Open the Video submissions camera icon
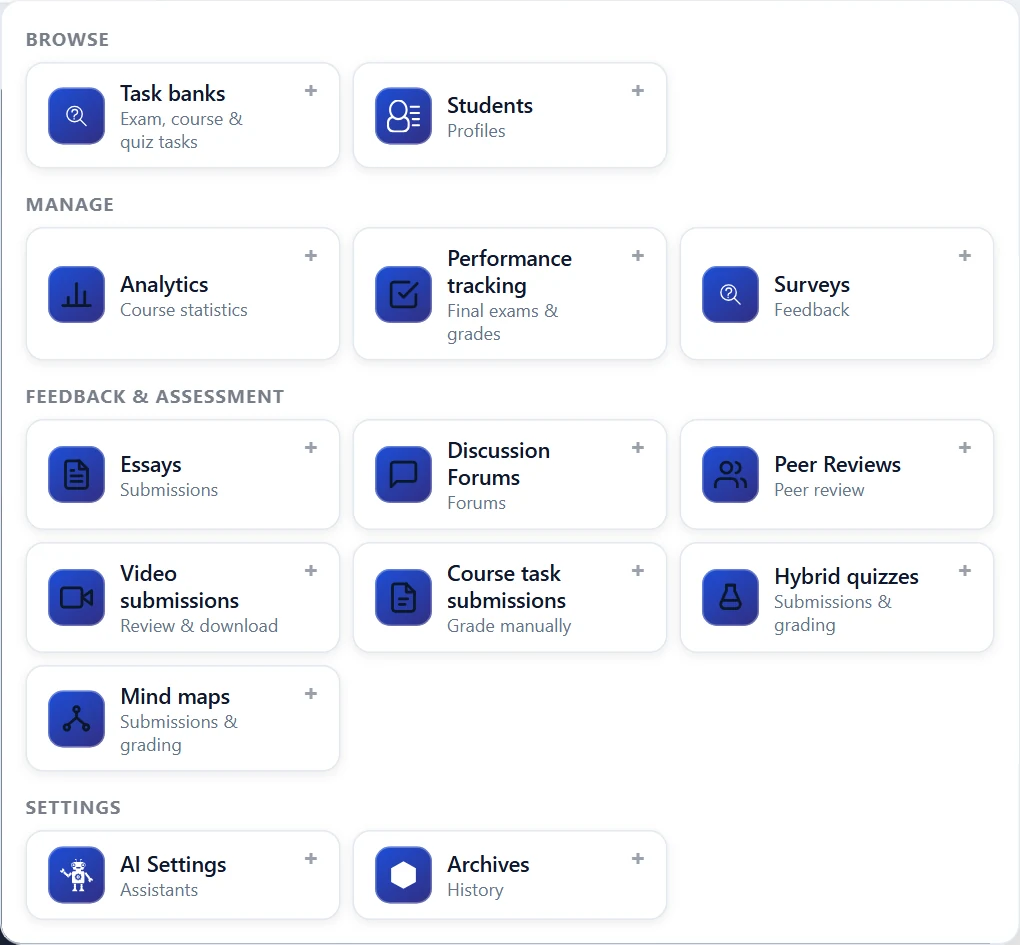Viewport: 1020px width, 945px height. click(76, 597)
